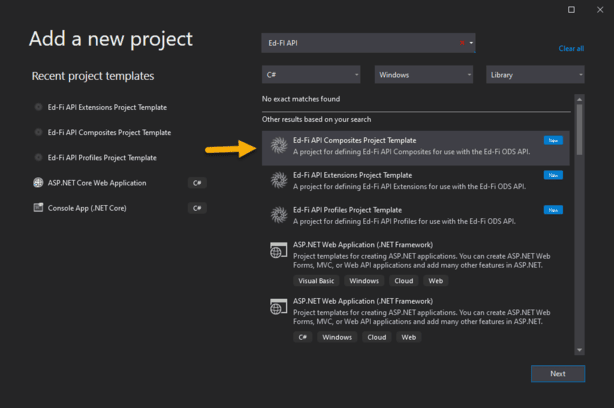Select ASP.NET Web Application with C# tag
614x408 pixels.
click(x=415, y=319)
